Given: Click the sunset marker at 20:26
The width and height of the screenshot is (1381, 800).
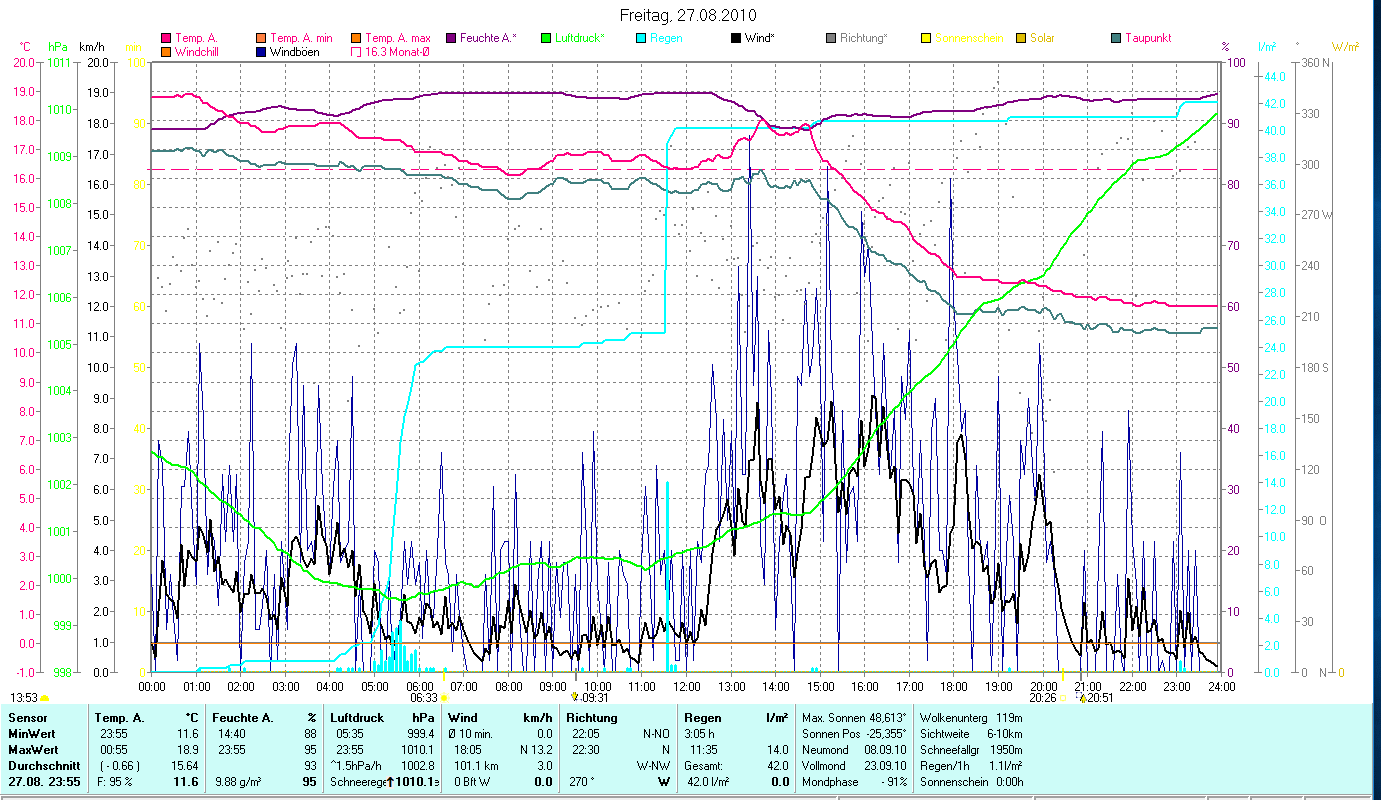Looking at the screenshot, I should 1062,698.
